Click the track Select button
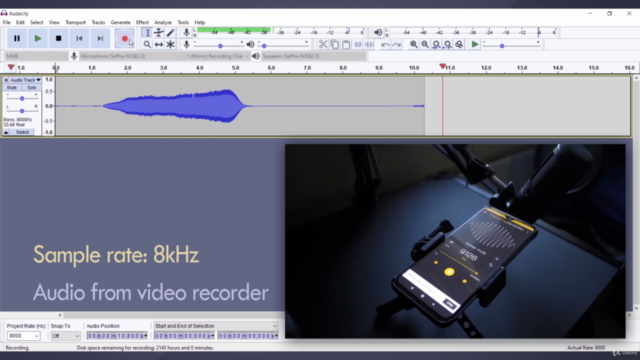 pyautogui.click(x=23, y=132)
